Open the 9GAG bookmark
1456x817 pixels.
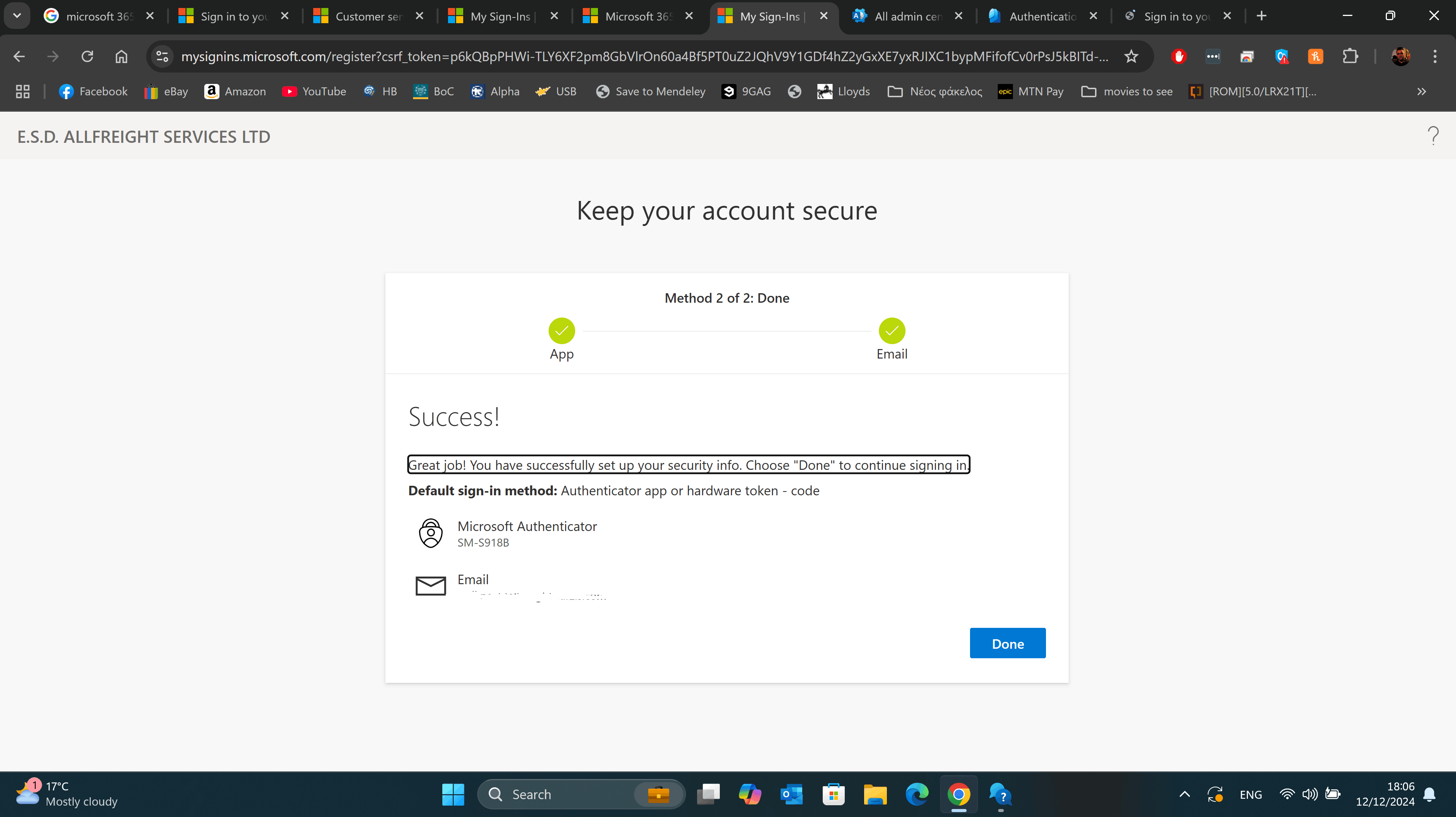(x=746, y=92)
